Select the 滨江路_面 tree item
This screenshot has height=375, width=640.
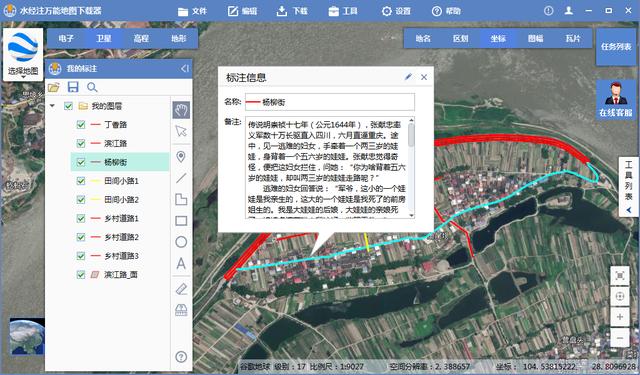[x=120, y=275]
